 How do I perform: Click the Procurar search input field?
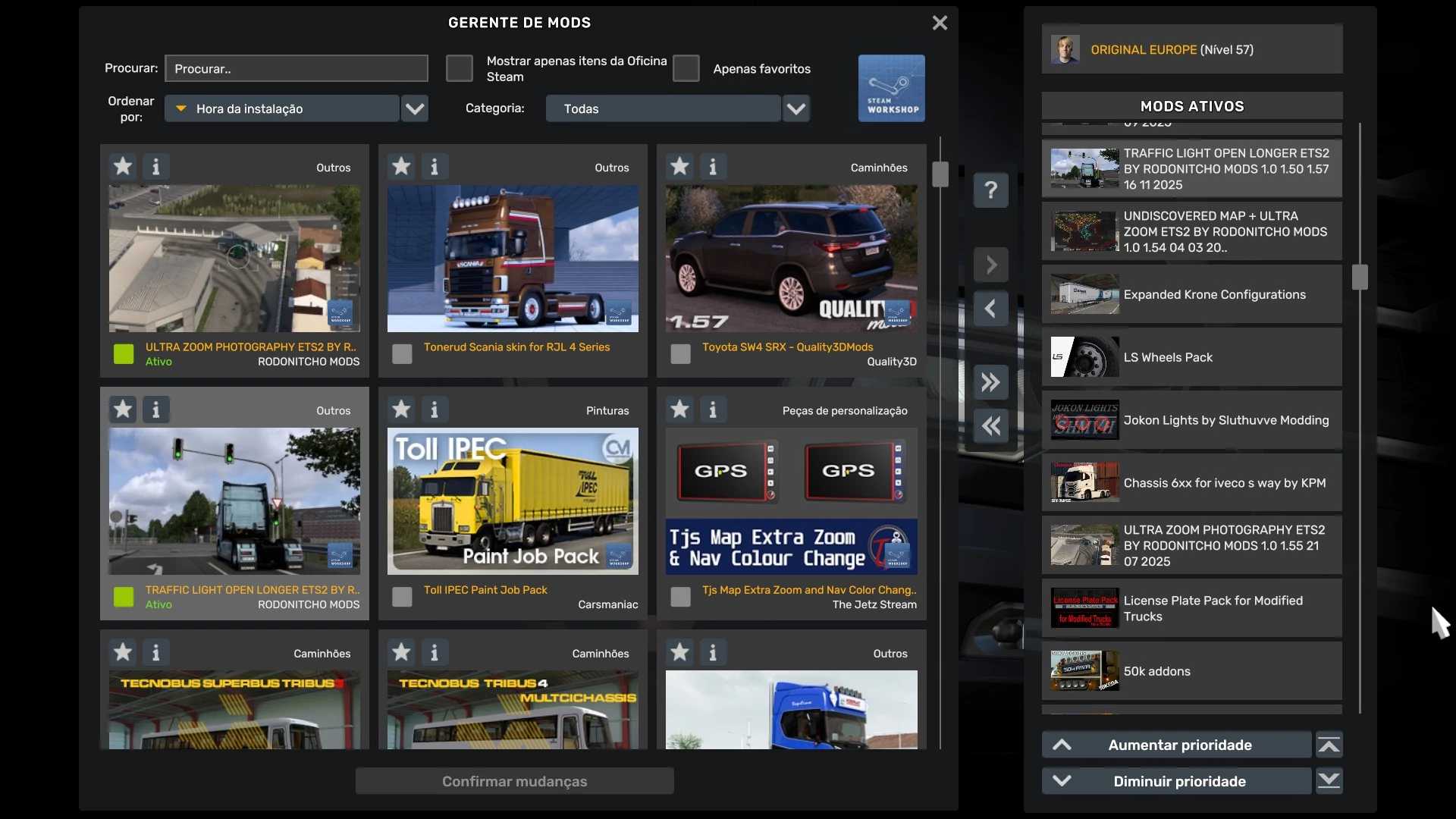(x=296, y=68)
